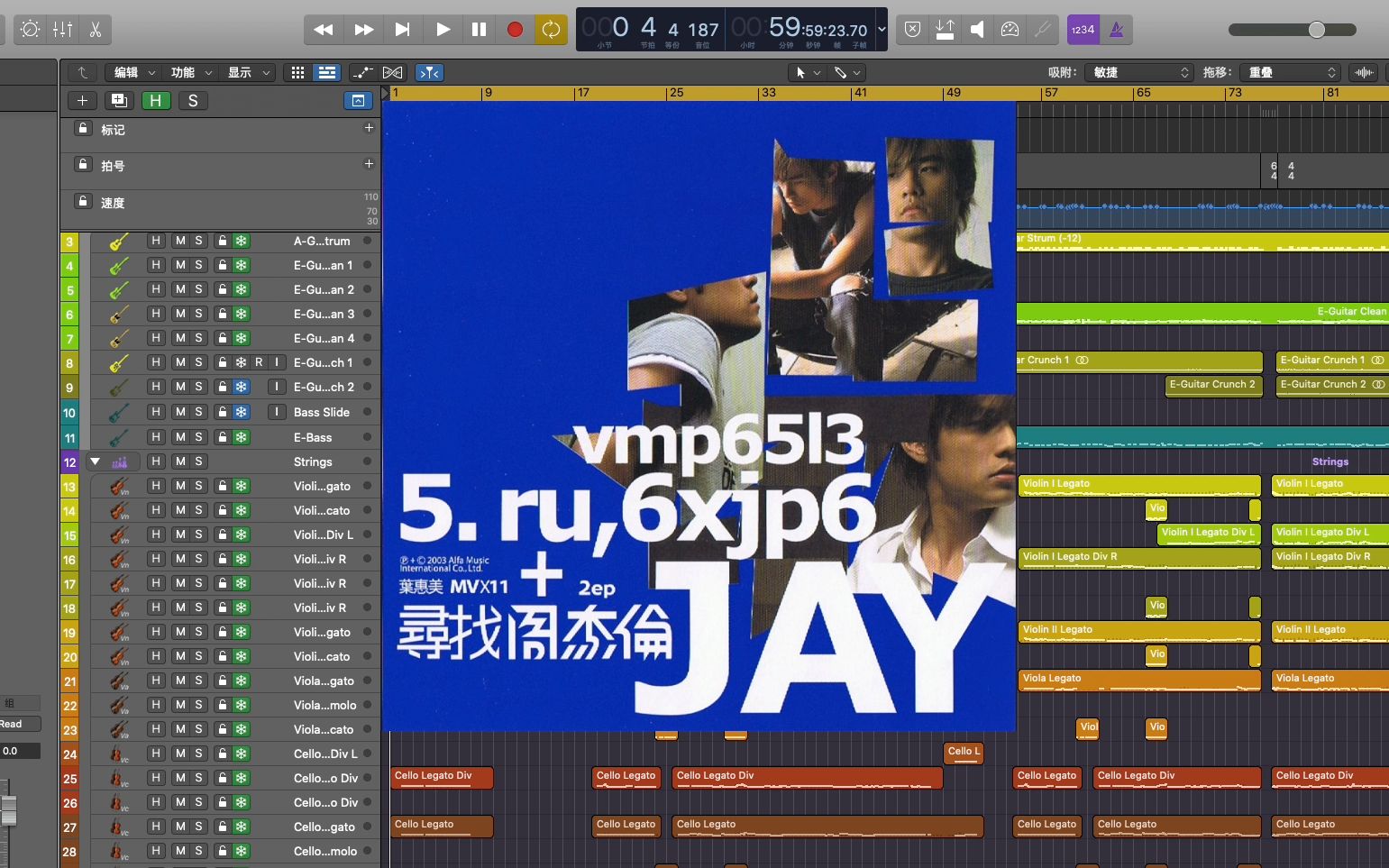Click the 0.0 volume value field
The height and width of the screenshot is (868, 1389).
pos(20,750)
